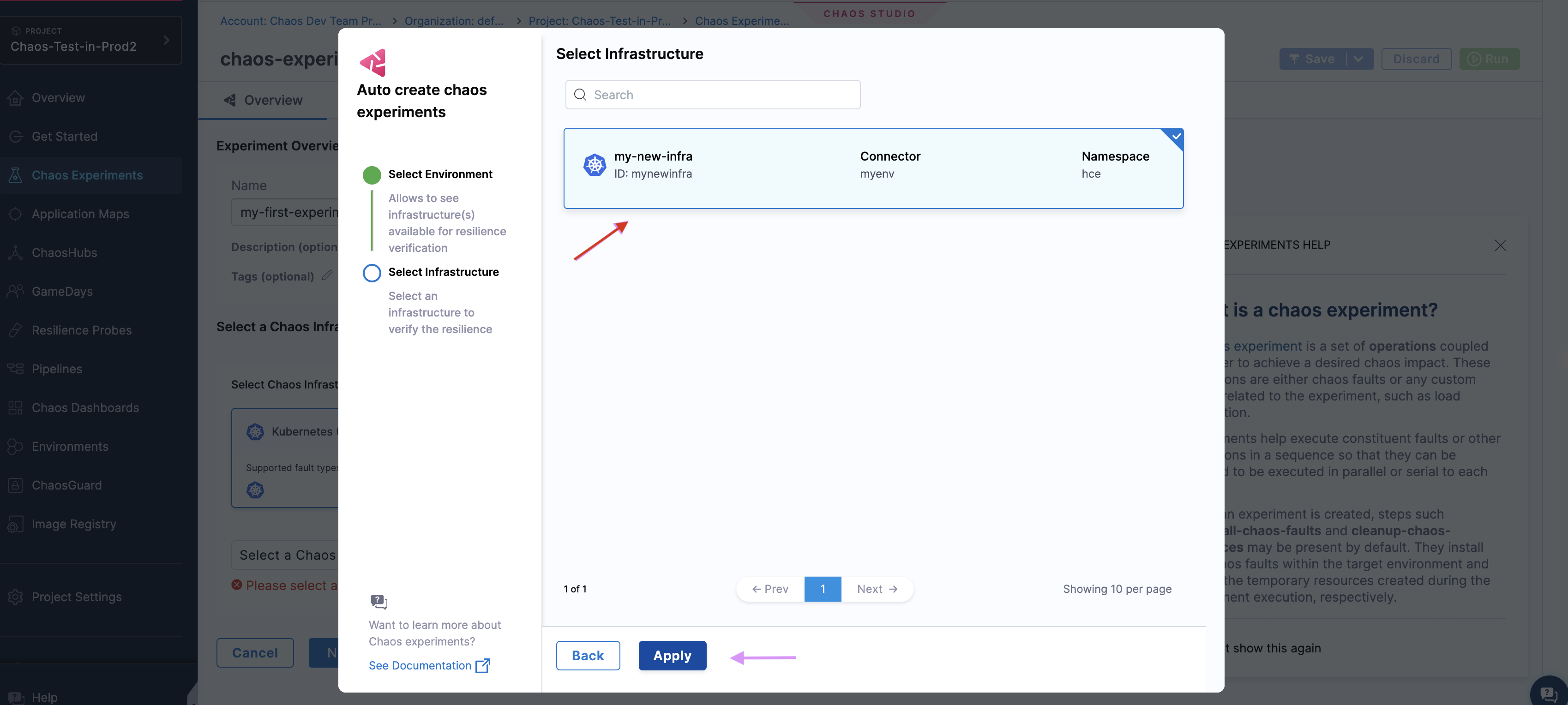
Task: Click the ChaosHubs sidebar icon
Action: coord(15,252)
